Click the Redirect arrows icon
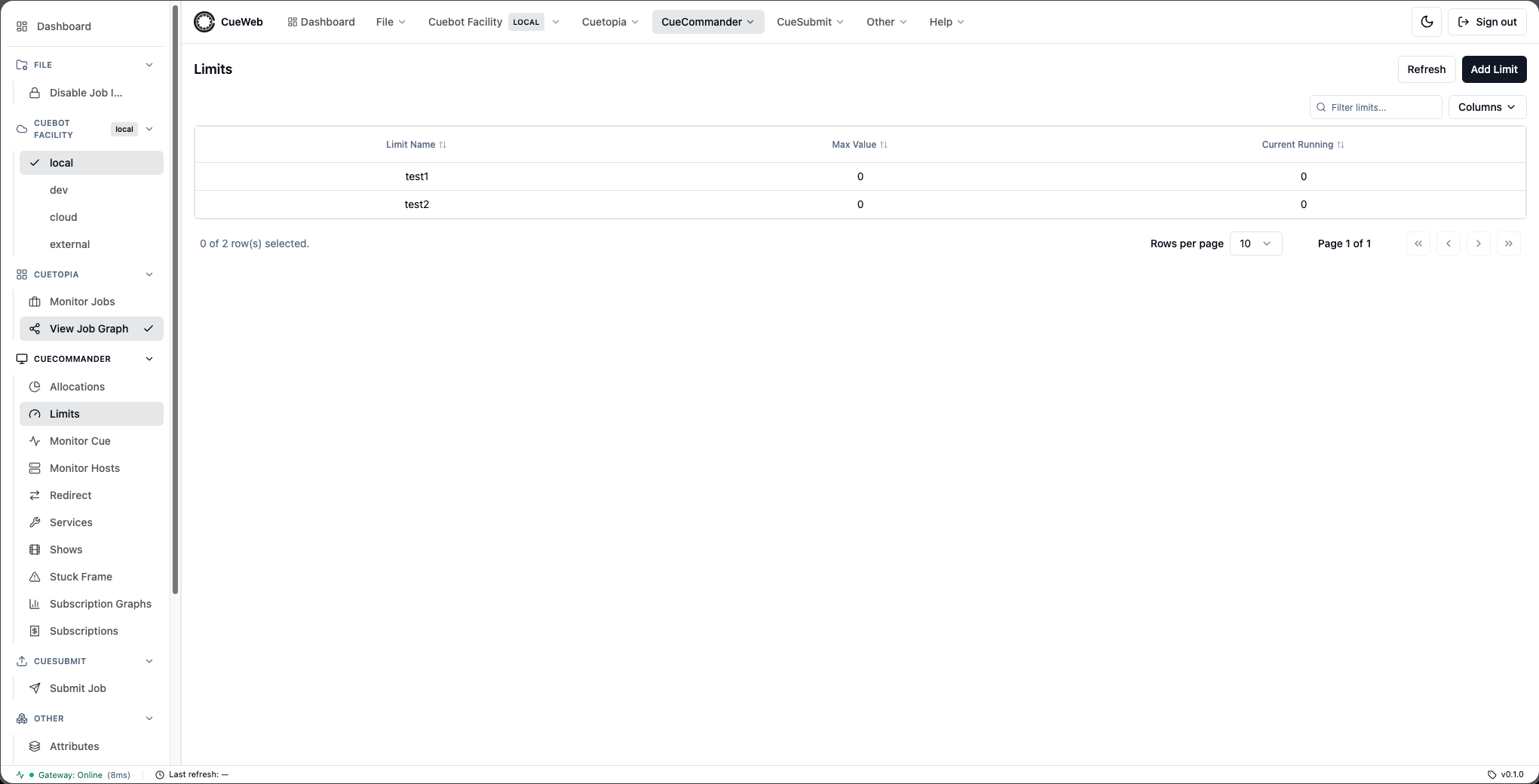Viewport: 1539px width, 784px height. tap(35, 495)
